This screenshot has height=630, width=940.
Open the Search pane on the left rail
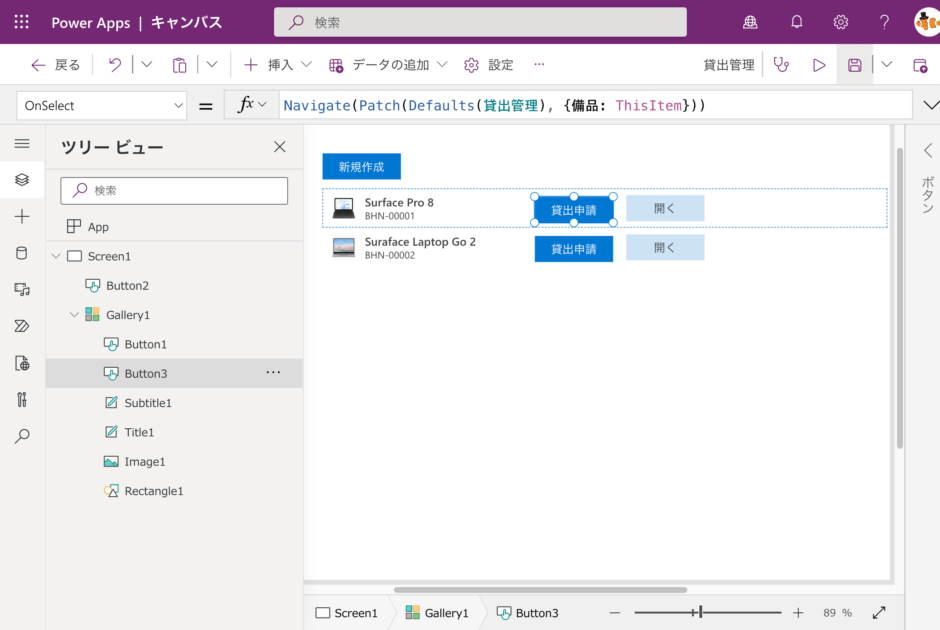pyautogui.click(x=22, y=436)
